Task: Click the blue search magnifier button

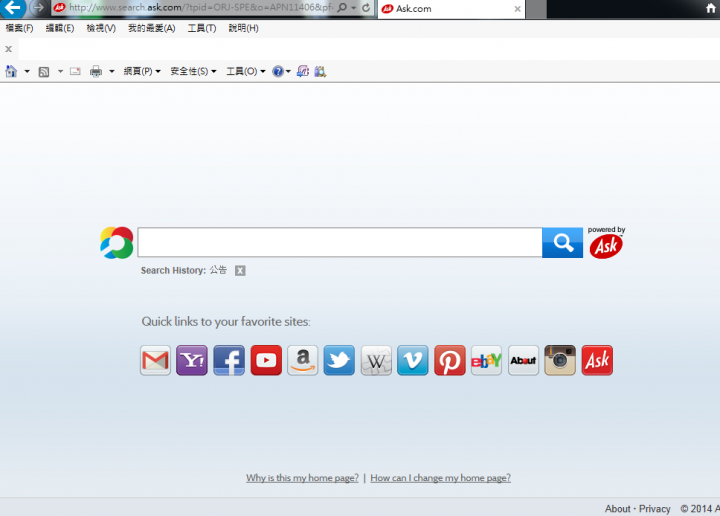Action: (x=562, y=242)
